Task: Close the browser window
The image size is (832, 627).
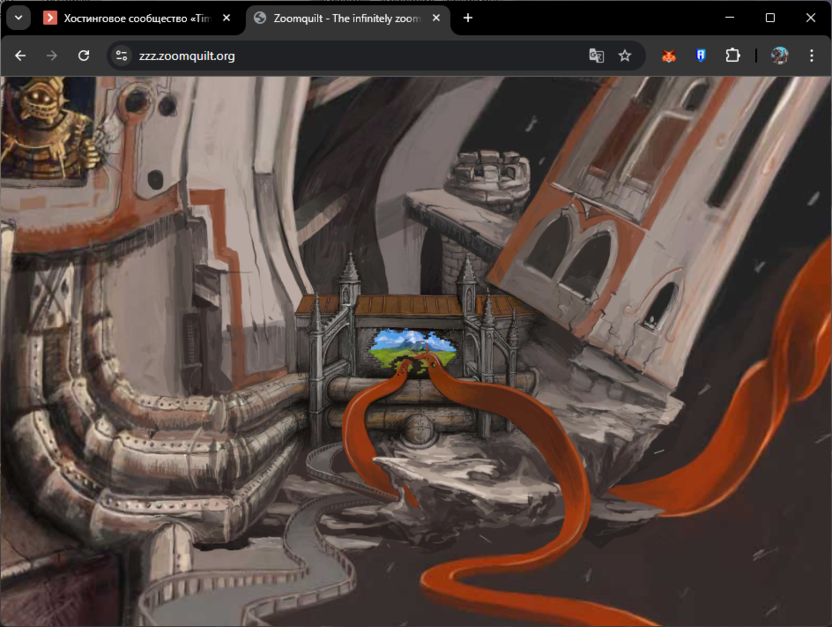Action: (x=810, y=18)
